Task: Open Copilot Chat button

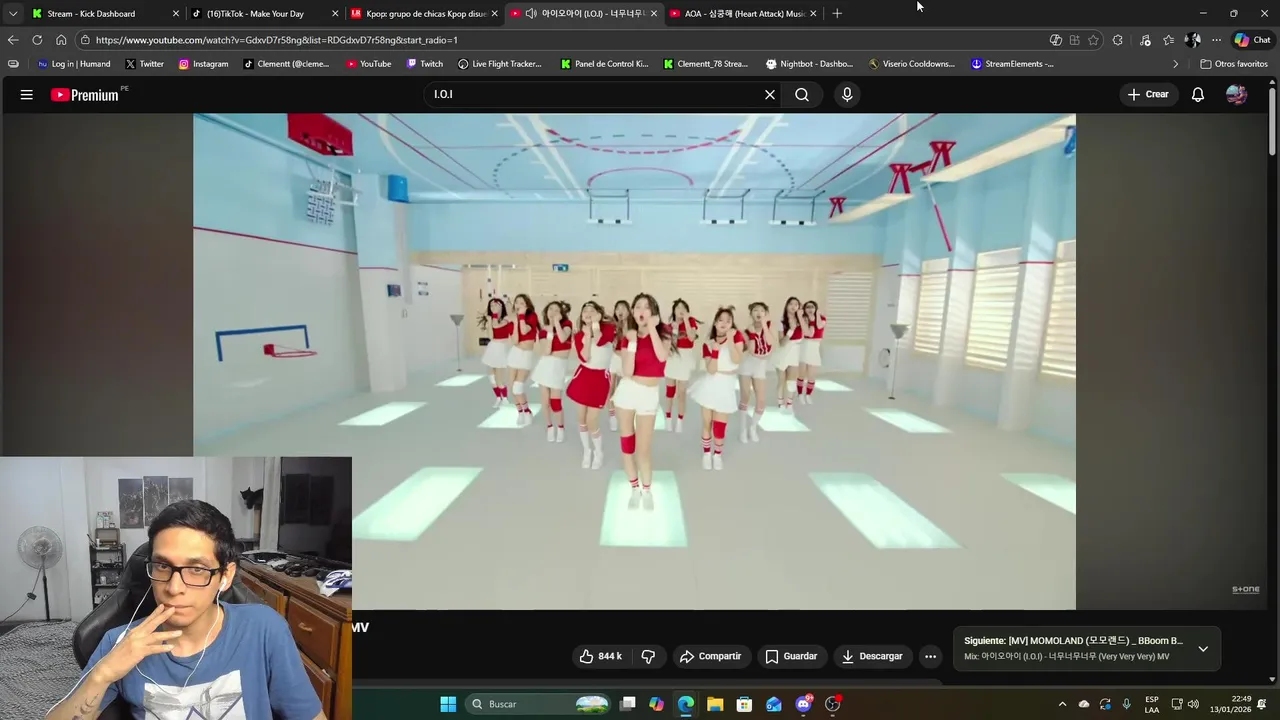Action: tap(1252, 40)
